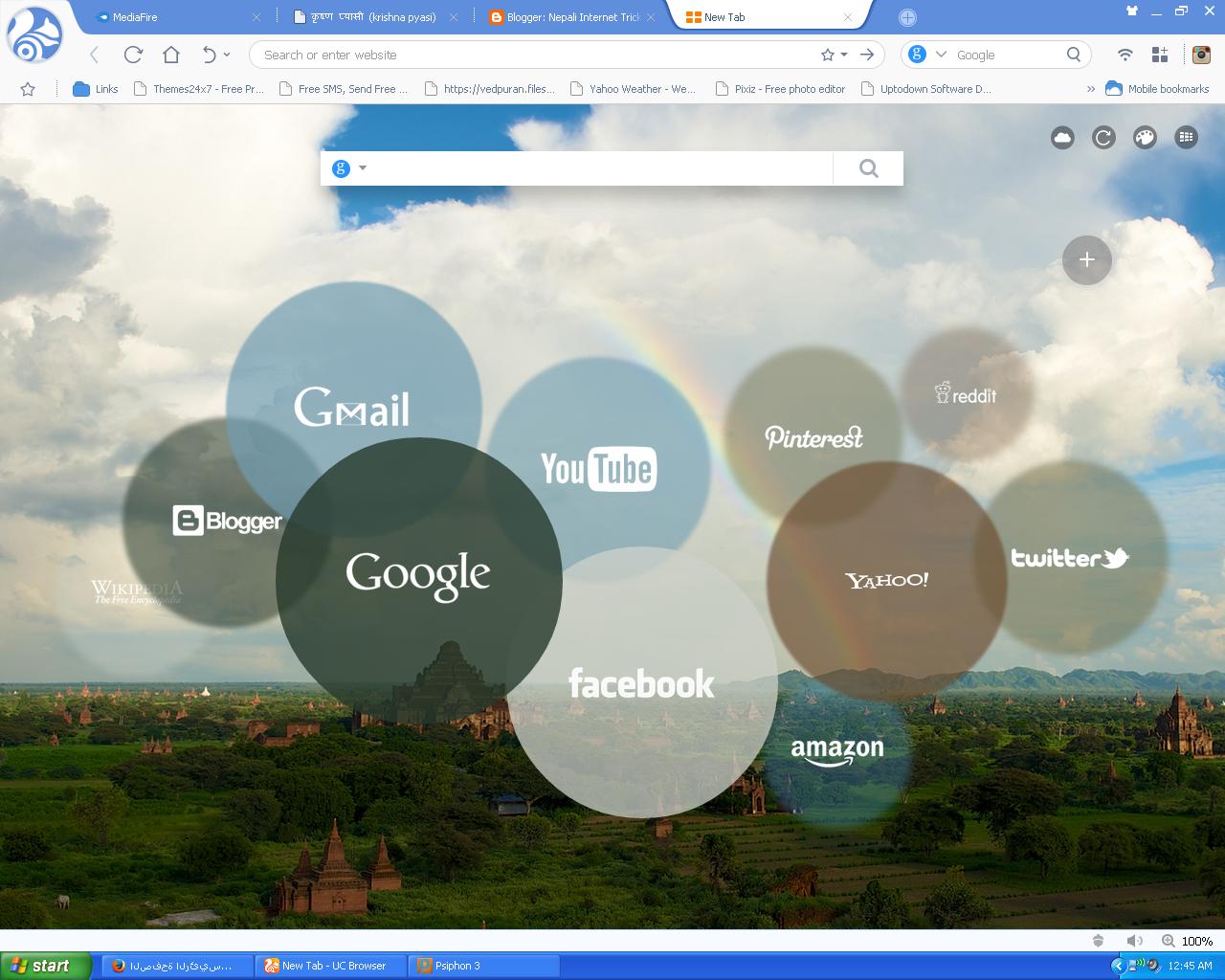Open Free SMS, Send Free bookmark
The height and width of the screenshot is (980, 1225).
click(343, 89)
